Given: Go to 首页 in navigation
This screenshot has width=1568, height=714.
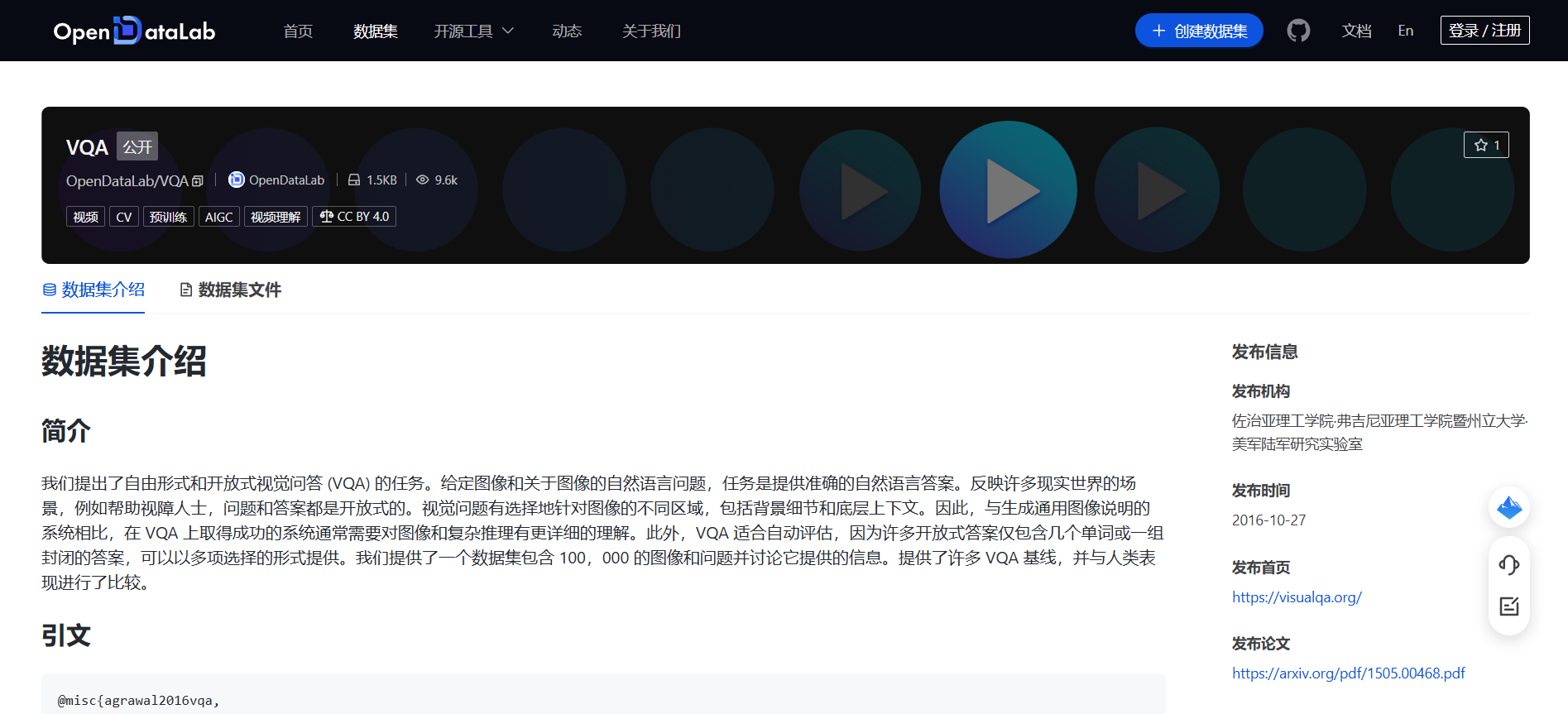Looking at the screenshot, I should pos(298,31).
